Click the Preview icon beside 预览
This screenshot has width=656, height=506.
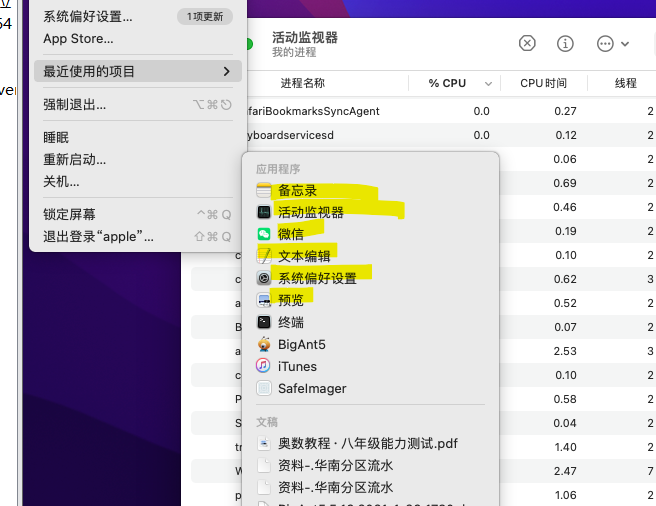pos(264,300)
